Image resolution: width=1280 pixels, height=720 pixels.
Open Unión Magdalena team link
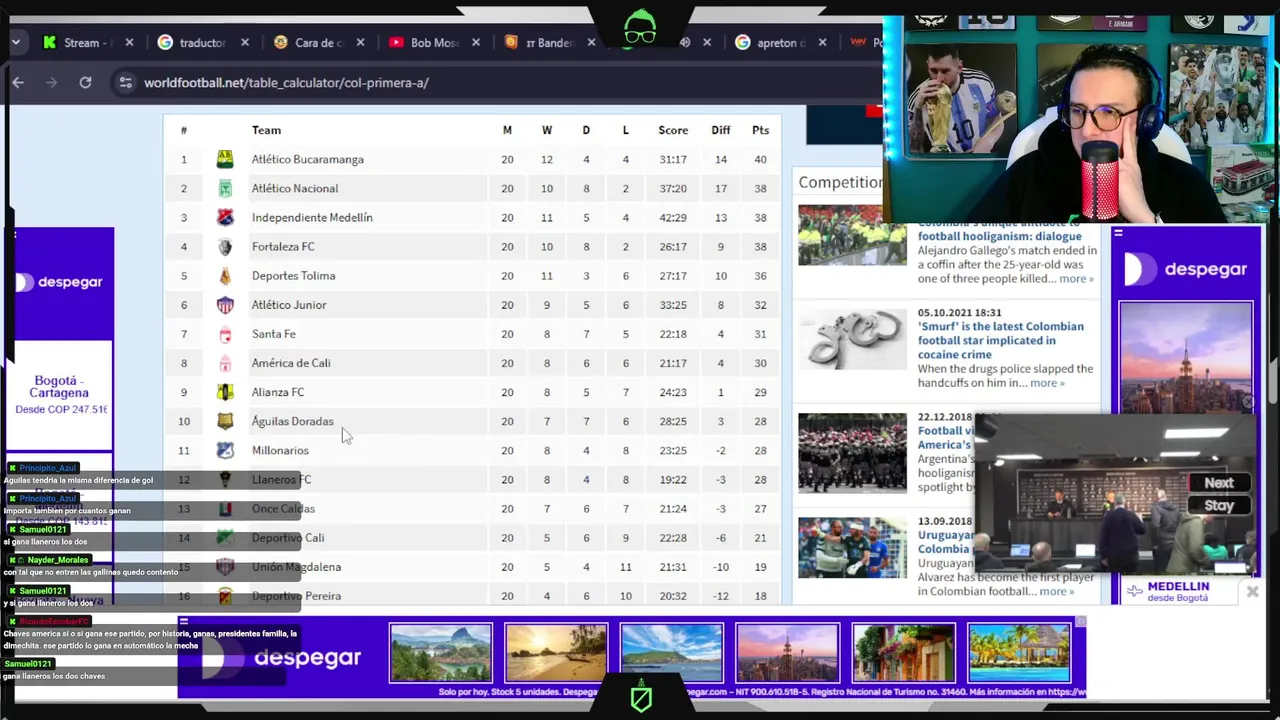pos(296,567)
